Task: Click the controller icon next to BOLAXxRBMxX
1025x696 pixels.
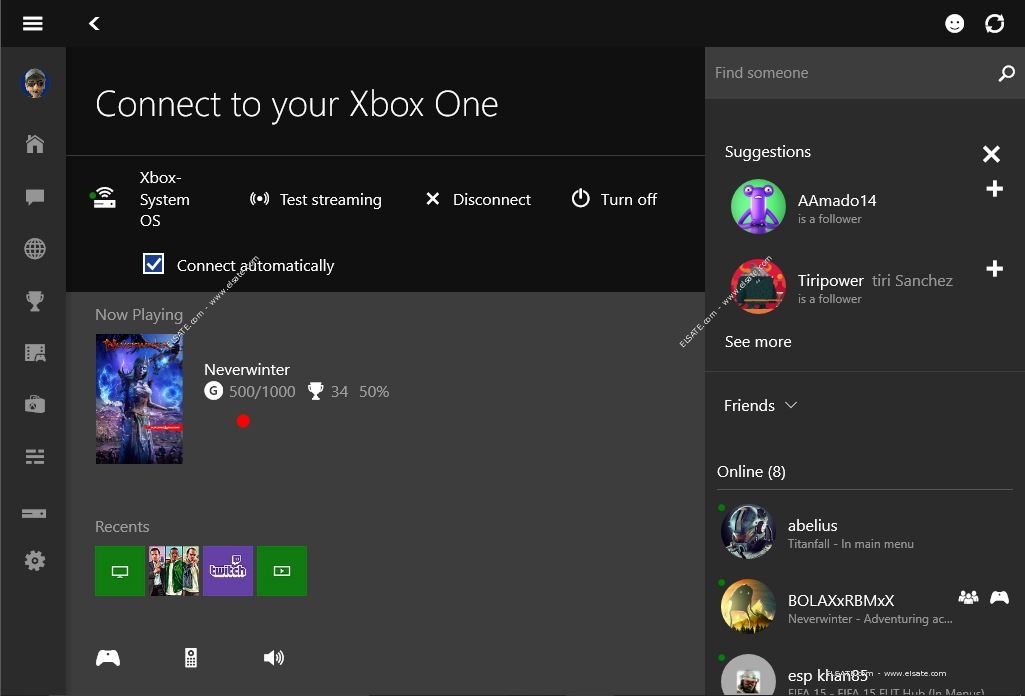Action: [999, 597]
